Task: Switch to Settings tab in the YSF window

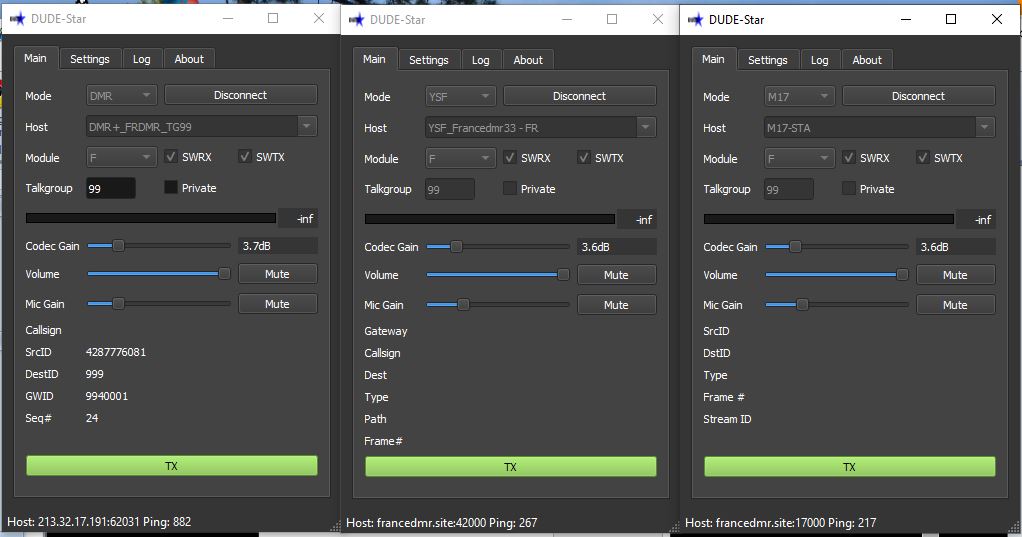Action: 429,60
